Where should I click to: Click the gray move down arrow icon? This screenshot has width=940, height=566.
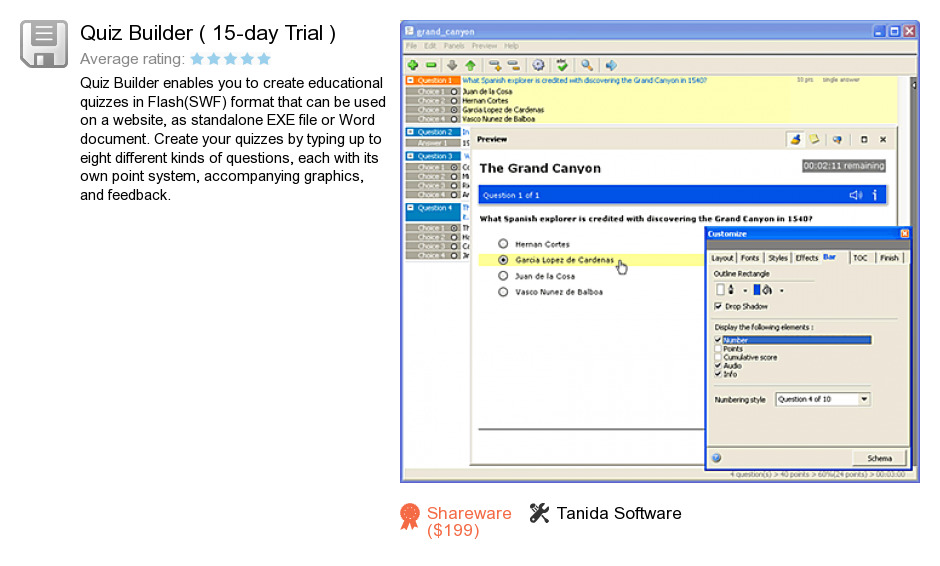point(452,65)
